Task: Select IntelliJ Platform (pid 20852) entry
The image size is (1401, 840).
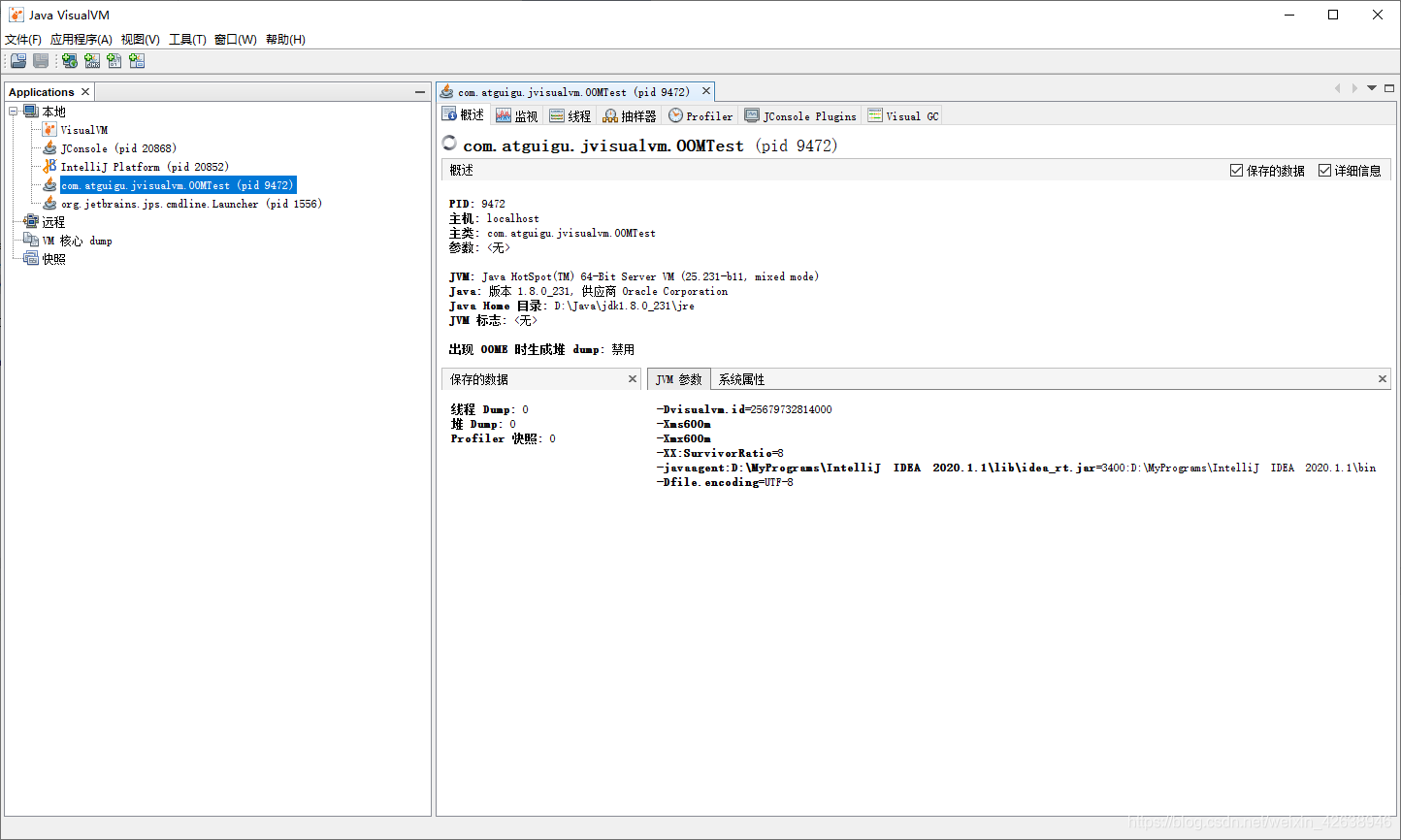Action: (145, 167)
